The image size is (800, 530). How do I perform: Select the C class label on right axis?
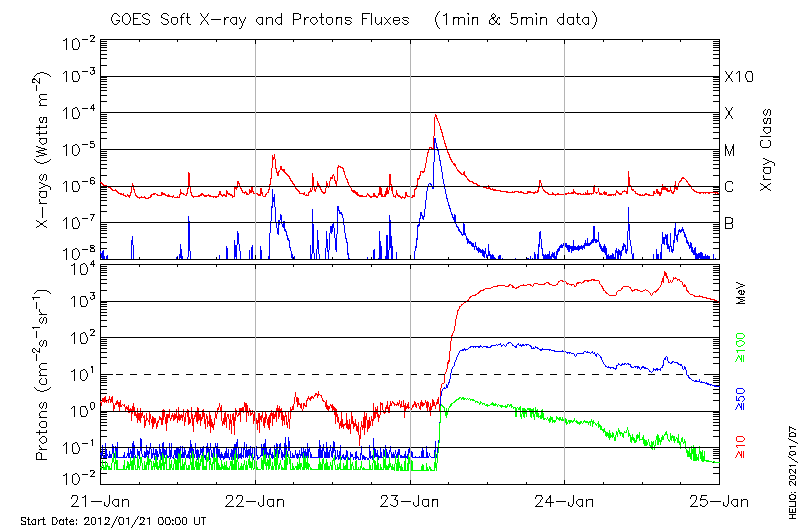729,187
